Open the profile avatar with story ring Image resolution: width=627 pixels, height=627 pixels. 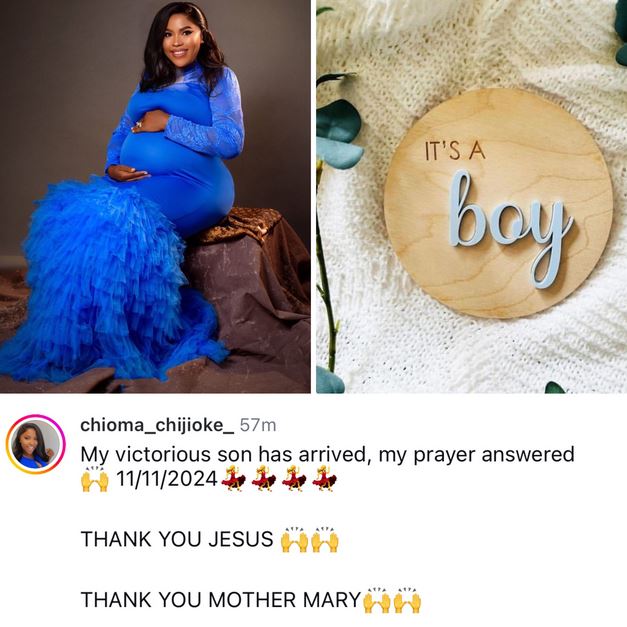tap(36, 444)
